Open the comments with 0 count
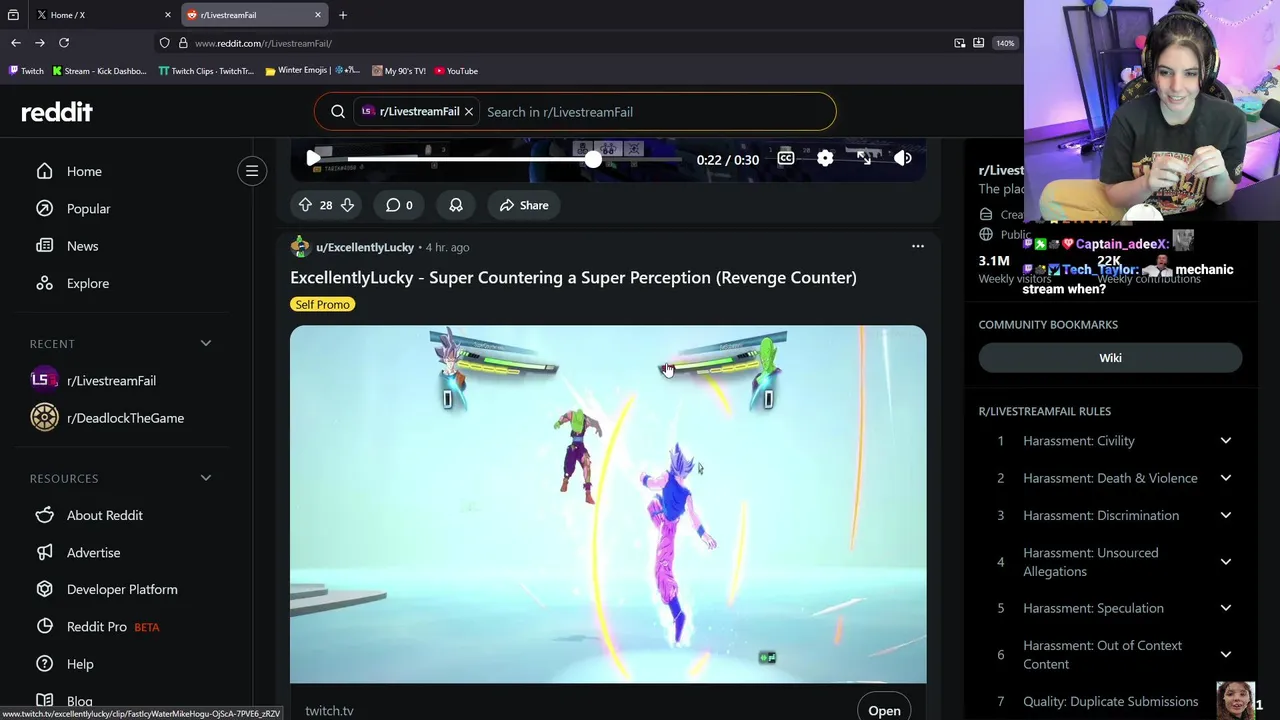The image size is (1280, 720). [x=399, y=205]
